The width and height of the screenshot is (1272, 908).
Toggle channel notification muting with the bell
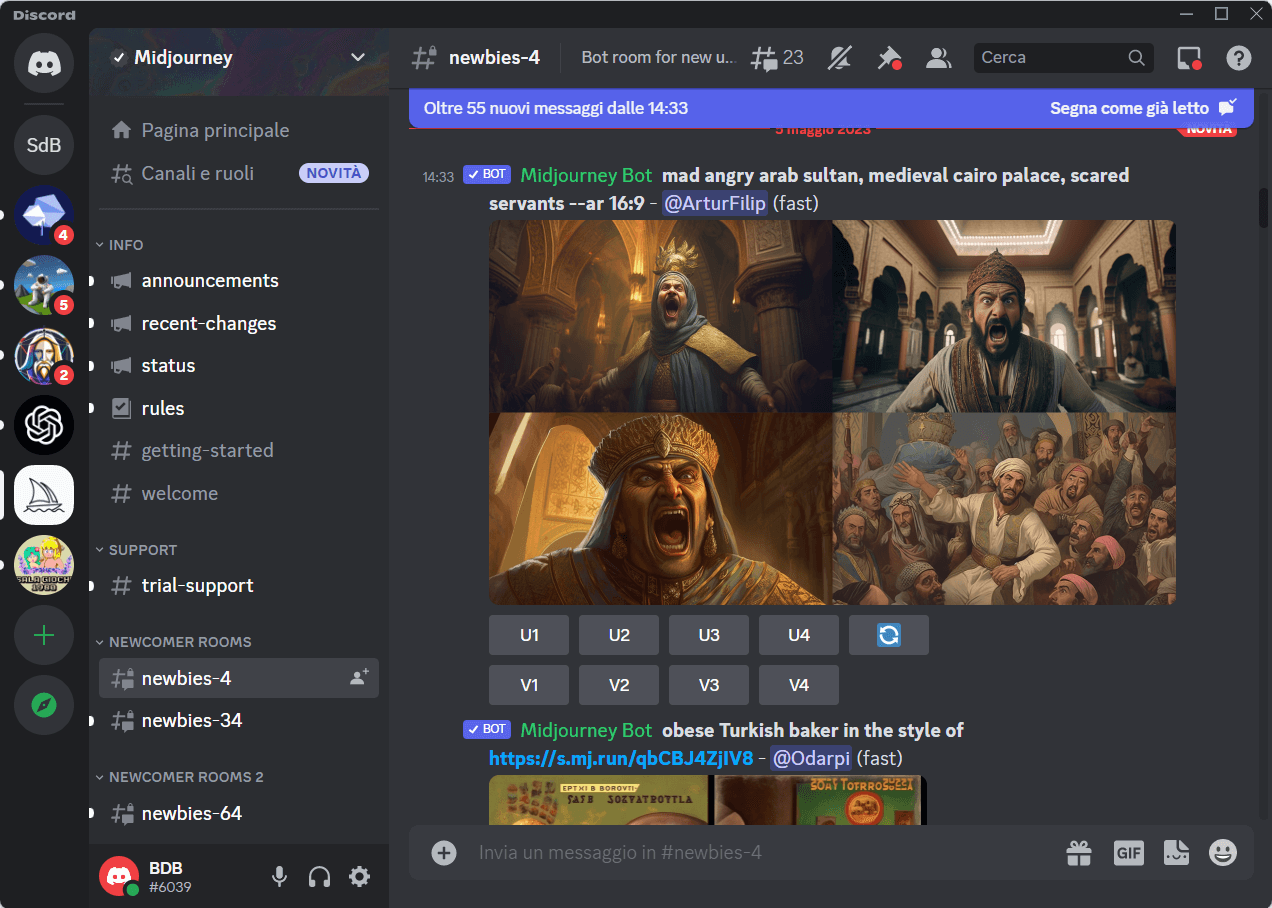point(839,57)
